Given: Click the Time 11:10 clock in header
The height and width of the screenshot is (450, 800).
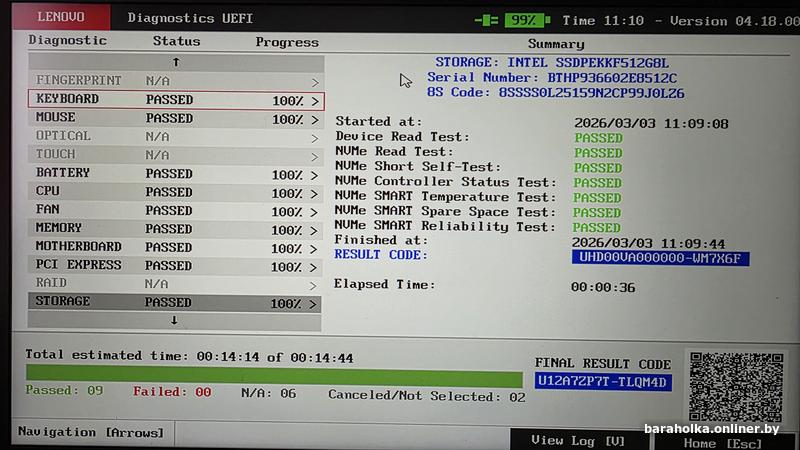Looking at the screenshot, I should coord(603,21).
